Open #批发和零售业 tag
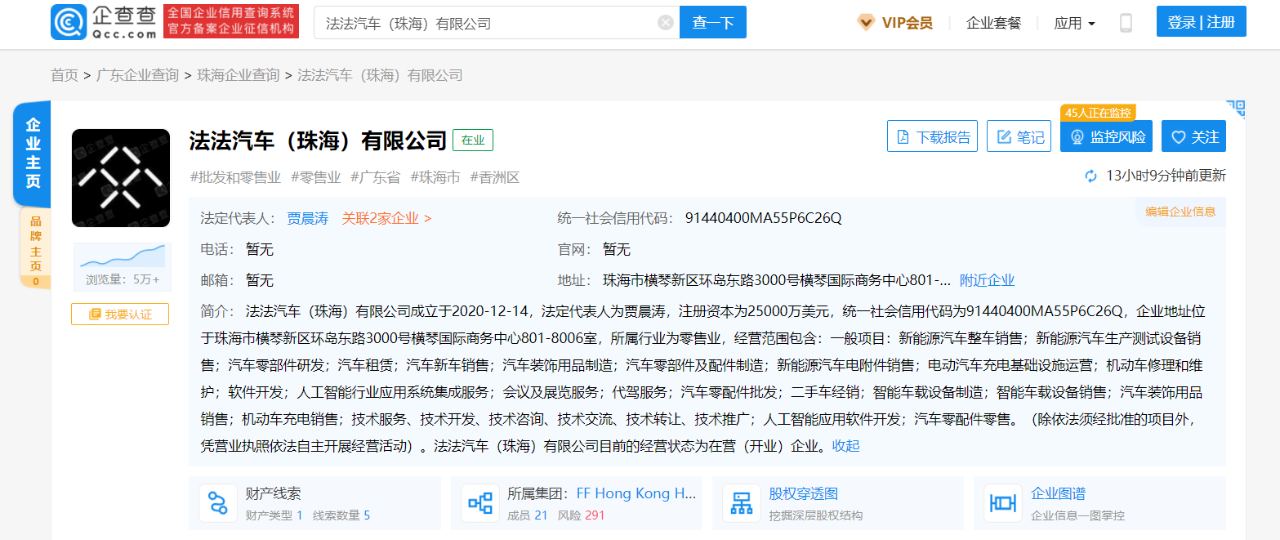This screenshot has width=1280, height=540. coord(235,177)
